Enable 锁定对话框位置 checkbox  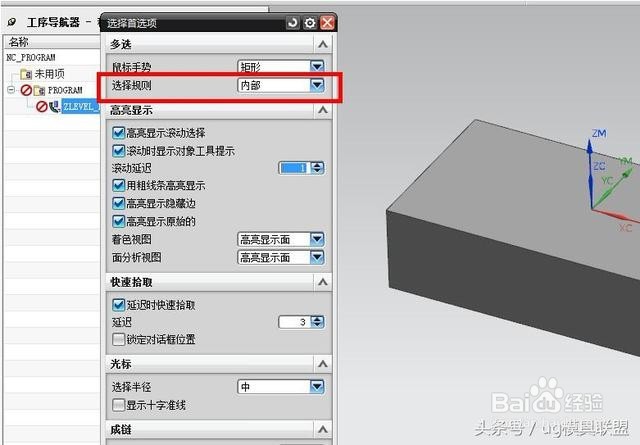click(x=118, y=339)
